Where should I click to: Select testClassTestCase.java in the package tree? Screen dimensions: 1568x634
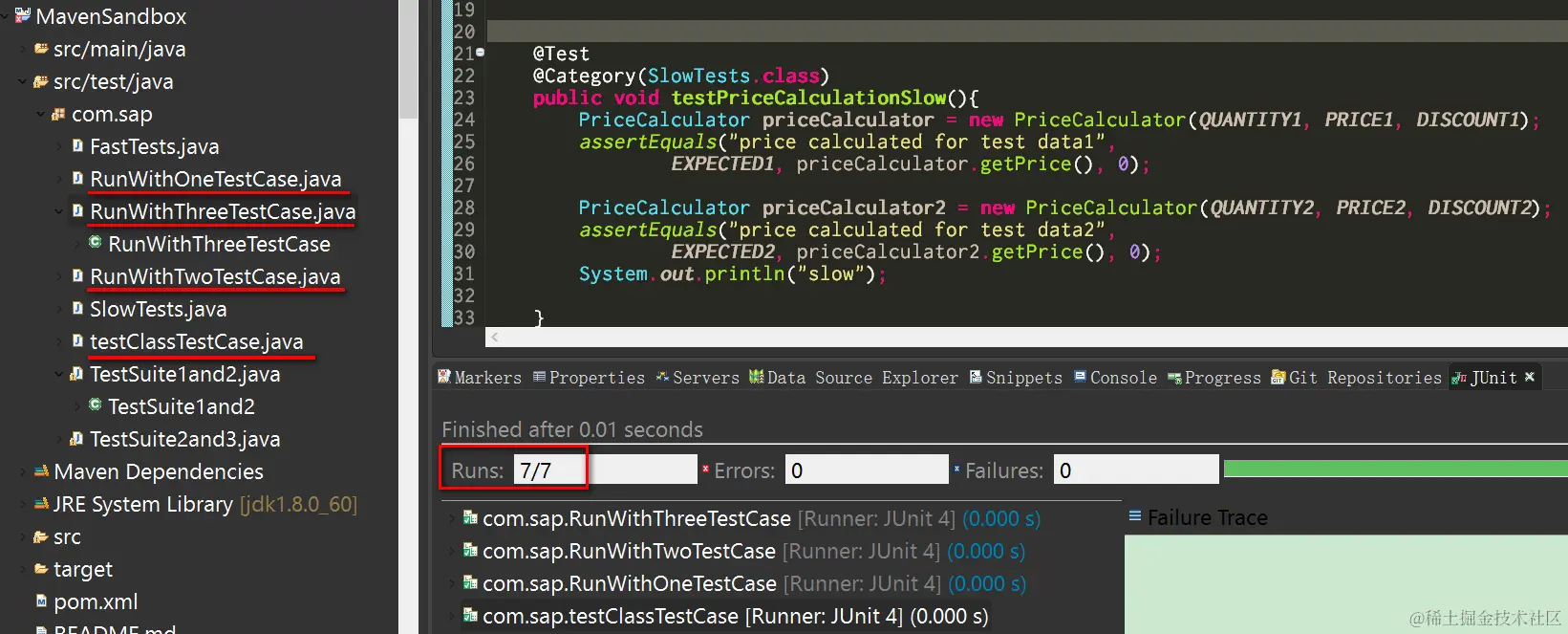(x=196, y=341)
